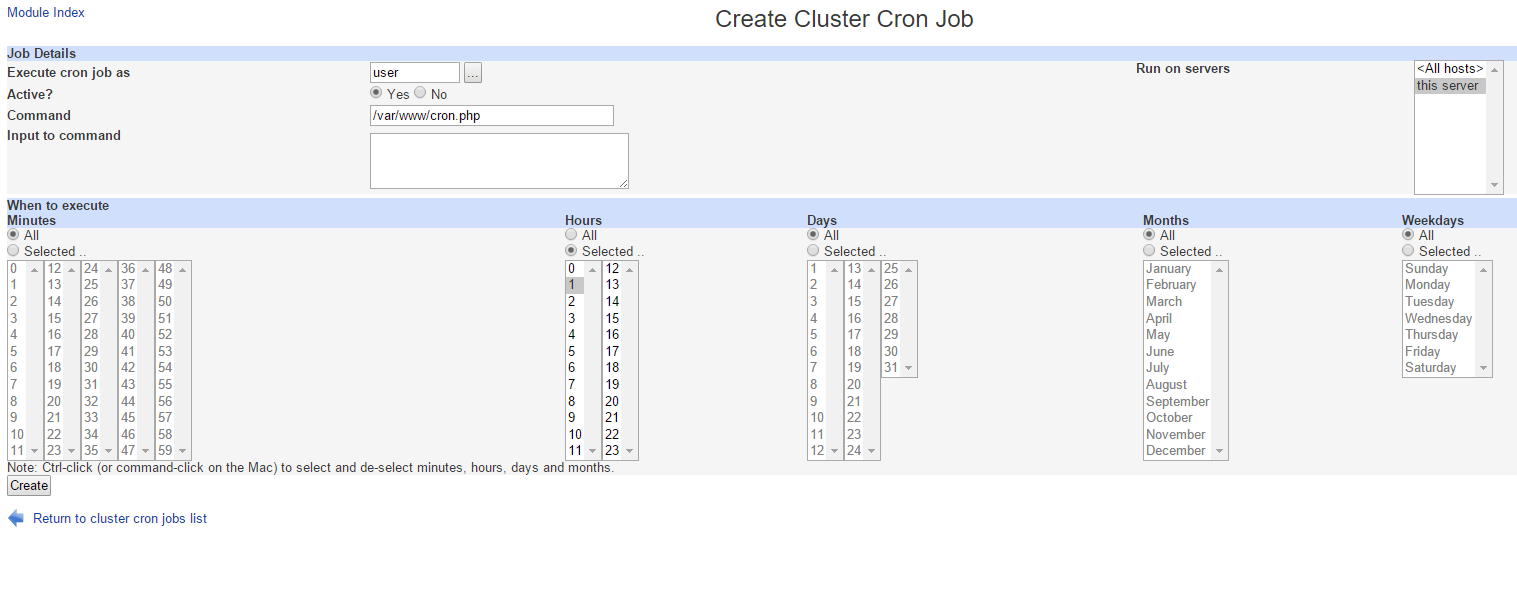This screenshot has width=1517, height=604.
Task: Choose 'this server' in servers list
Action: click(x=1447, y=86)
